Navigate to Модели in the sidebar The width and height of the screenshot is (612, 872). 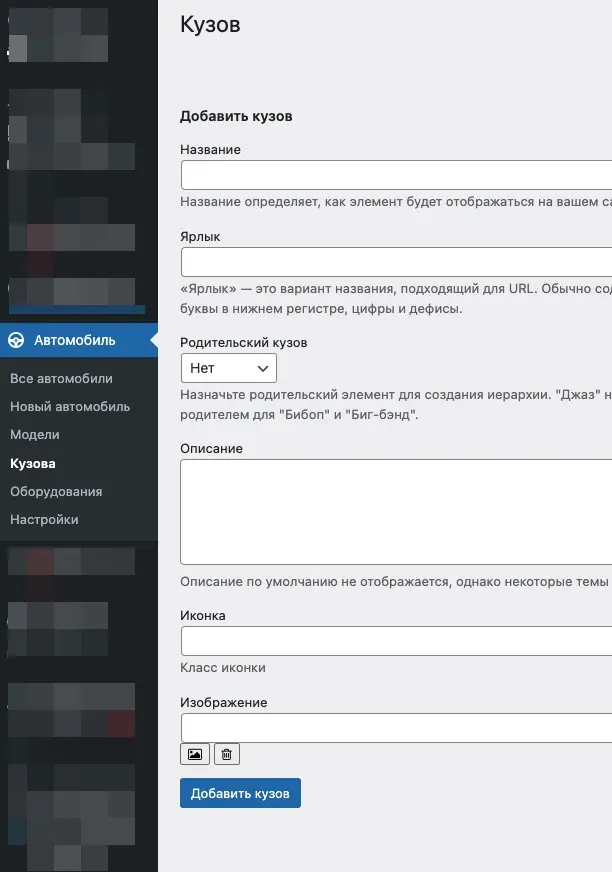tap(35, 435)
